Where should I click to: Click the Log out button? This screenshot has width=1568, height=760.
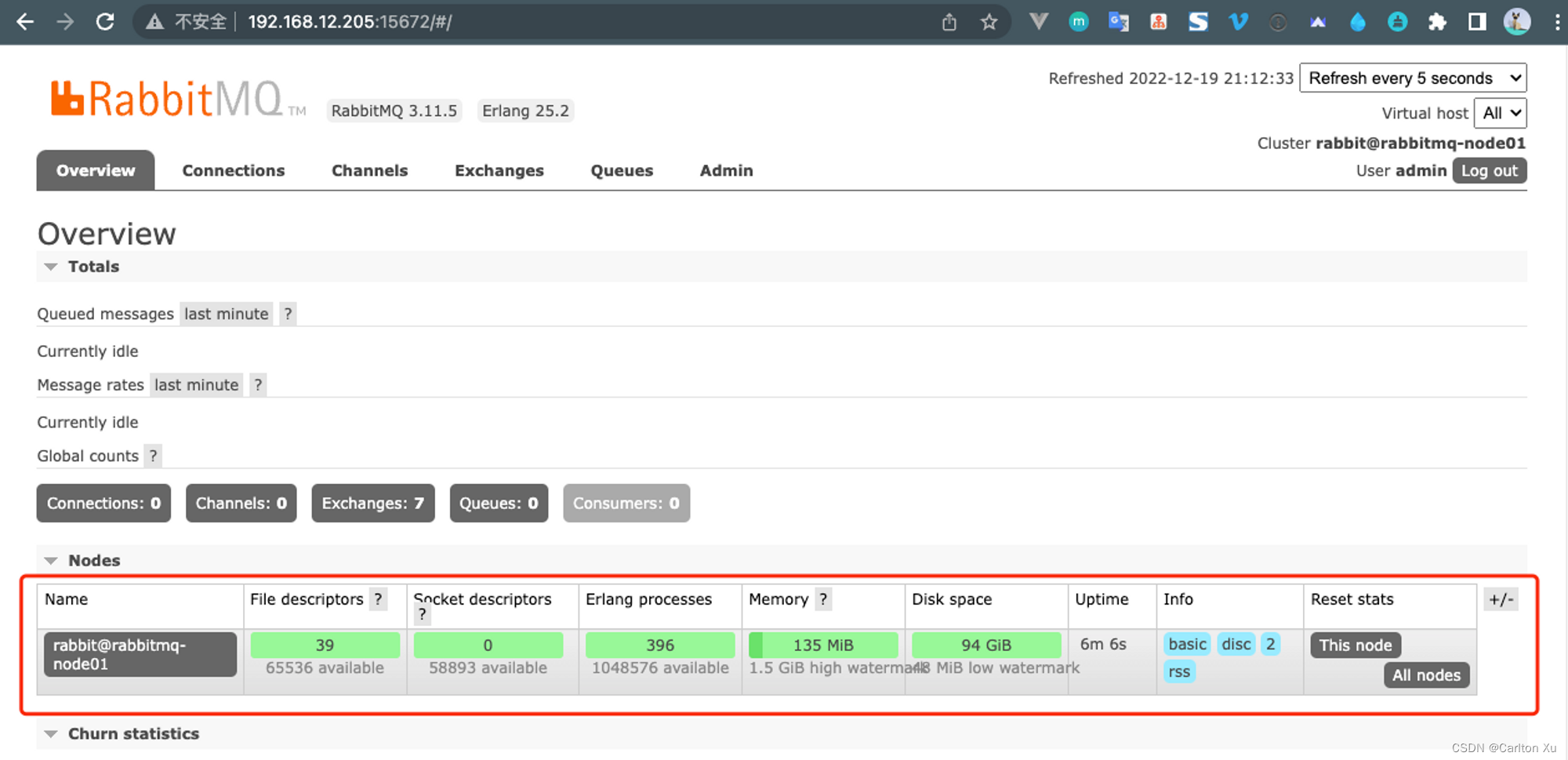(1489, 171)
